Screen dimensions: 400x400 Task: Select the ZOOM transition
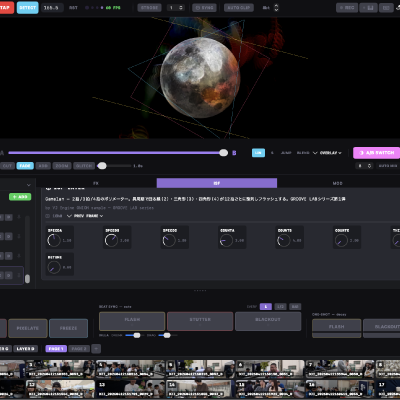point(62,166)
